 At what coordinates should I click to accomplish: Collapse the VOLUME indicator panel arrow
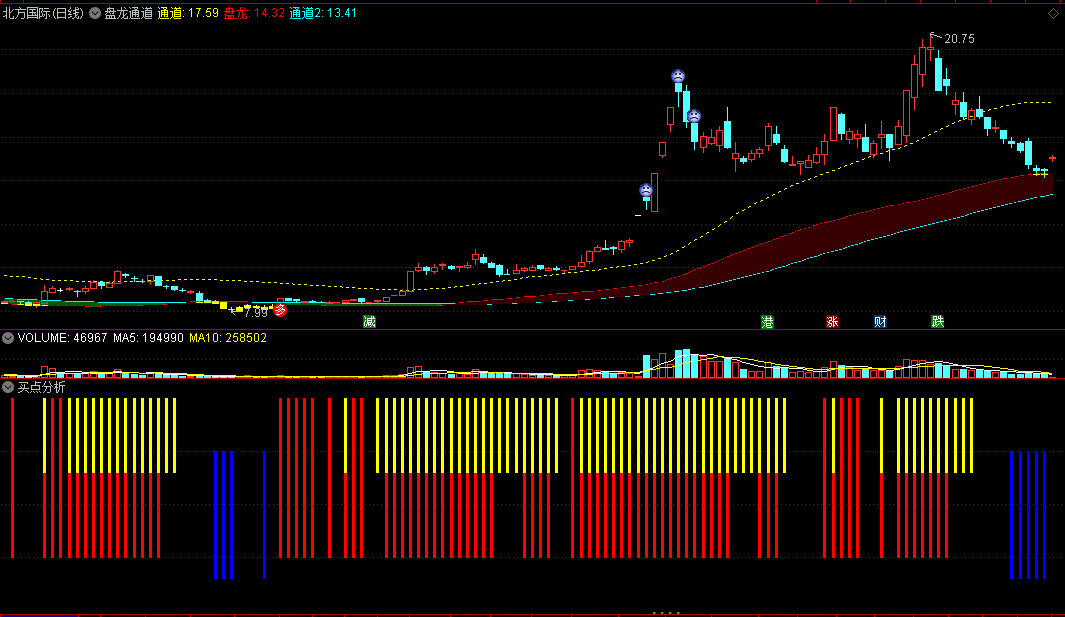(x=8, y=338)
